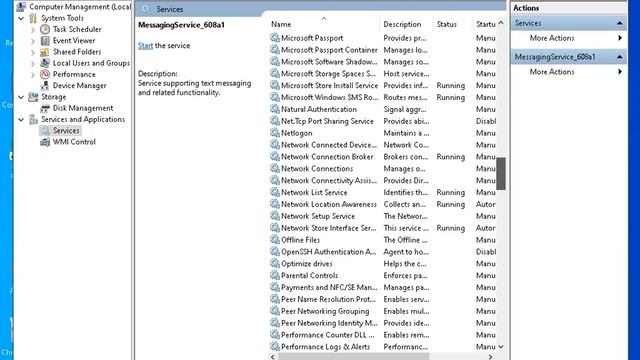
Task: Click the WMI Control icon
Action: [x=45, y=142]
